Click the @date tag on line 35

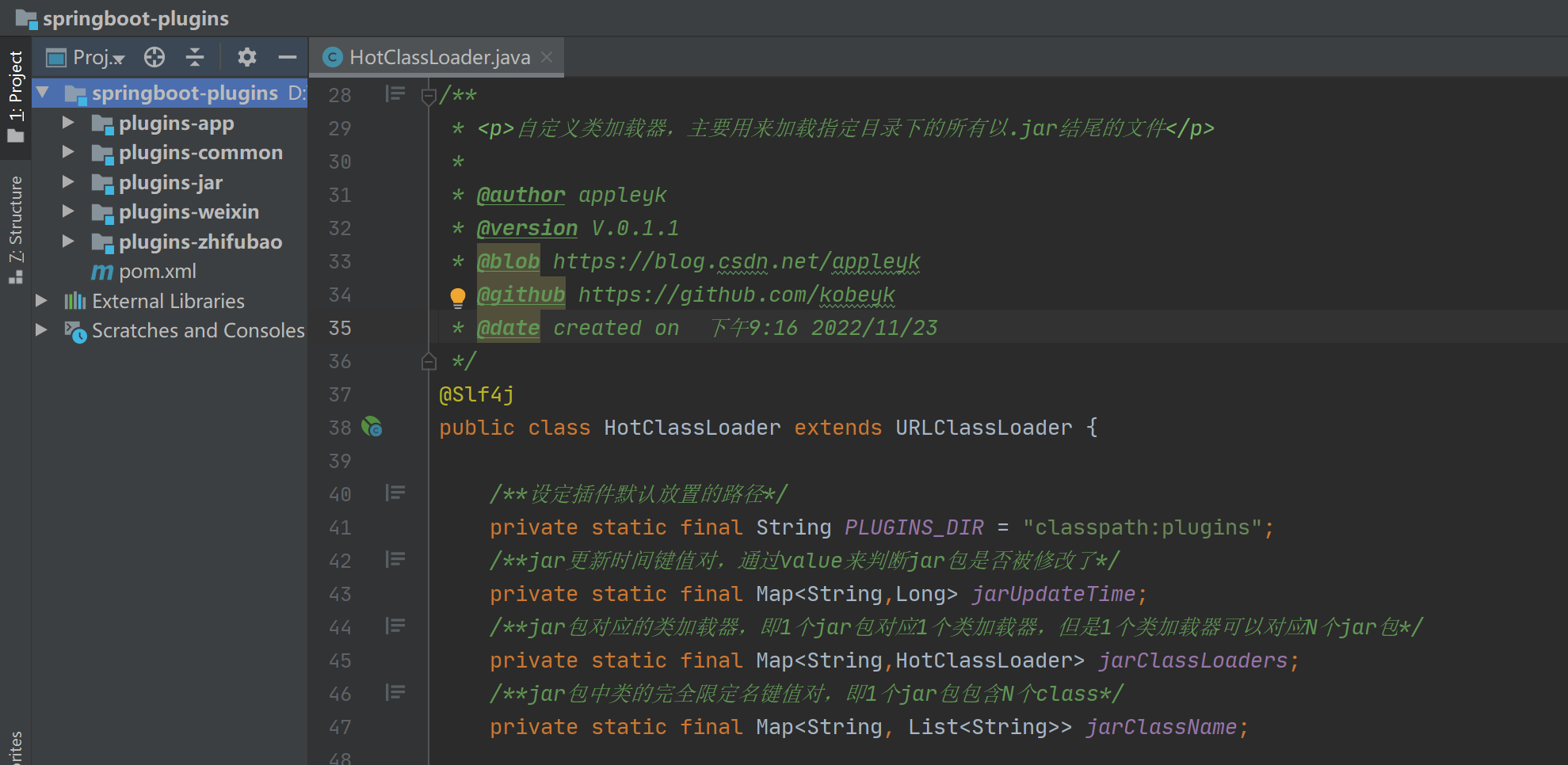click(508, 328)
